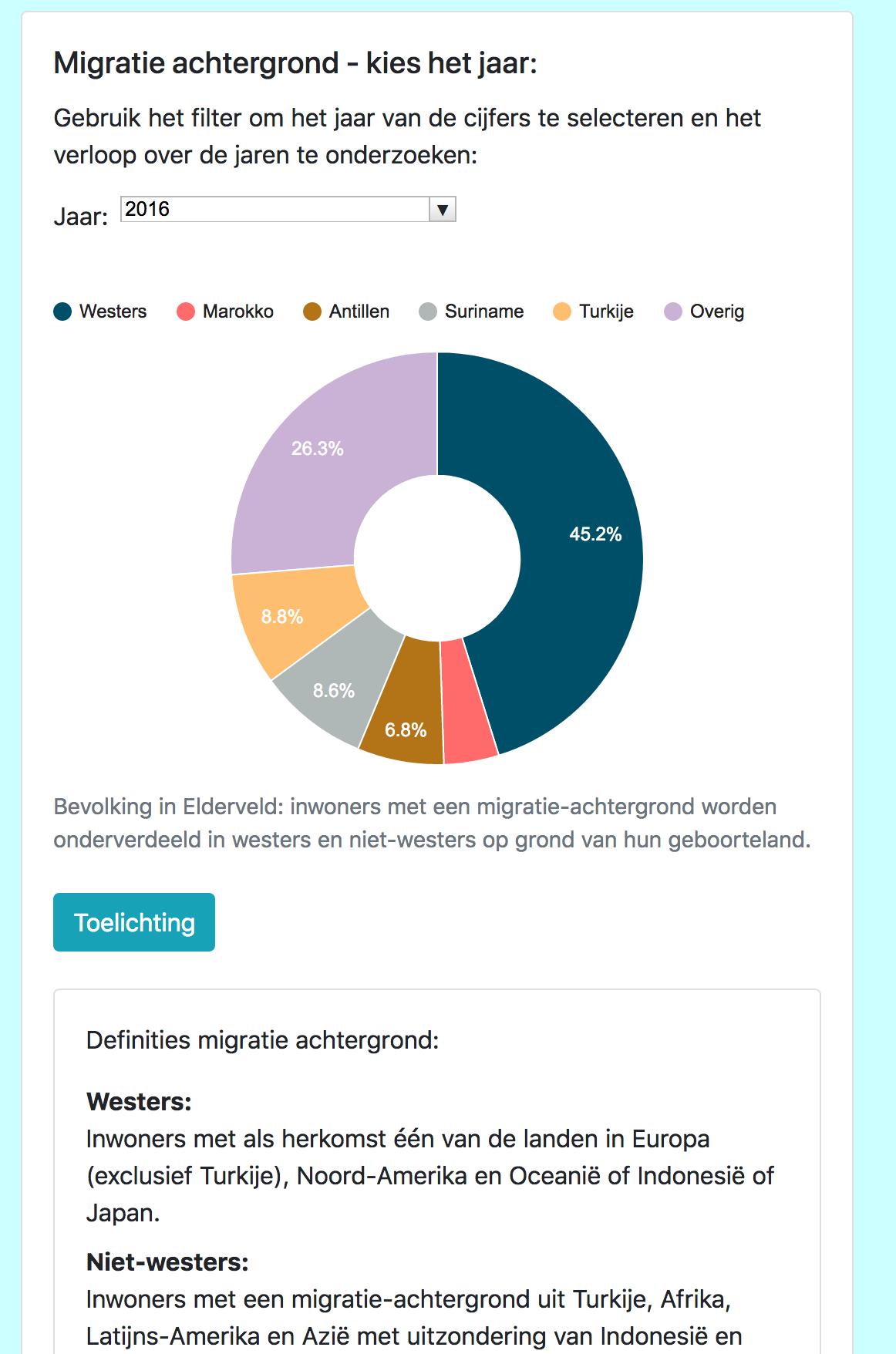Toggle the Marokko legend color dot
Viewport: 896px width, 1354px height.
click(186, 312)
